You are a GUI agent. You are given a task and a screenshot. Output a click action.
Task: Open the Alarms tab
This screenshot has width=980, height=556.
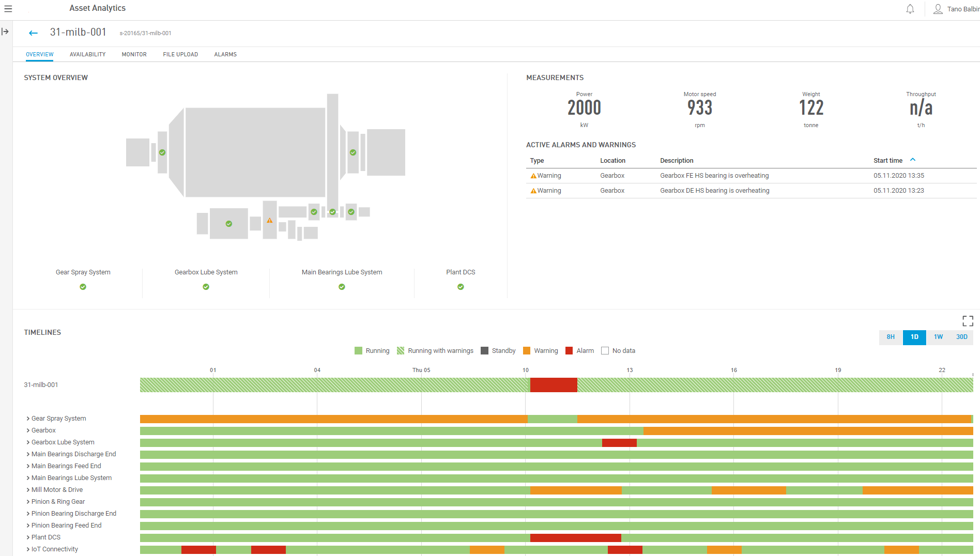pos(226,54)
